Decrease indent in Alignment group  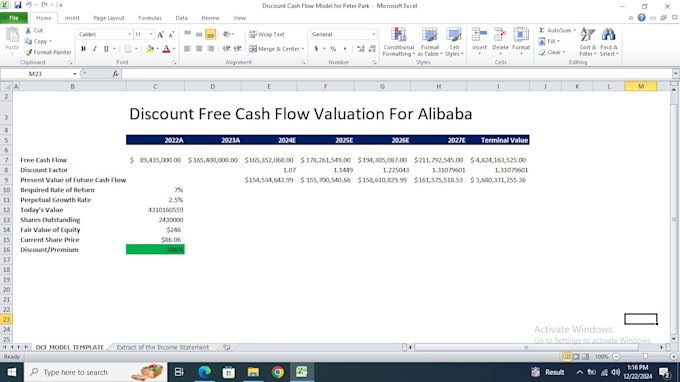pyautogui.click(x=226, y=49)
